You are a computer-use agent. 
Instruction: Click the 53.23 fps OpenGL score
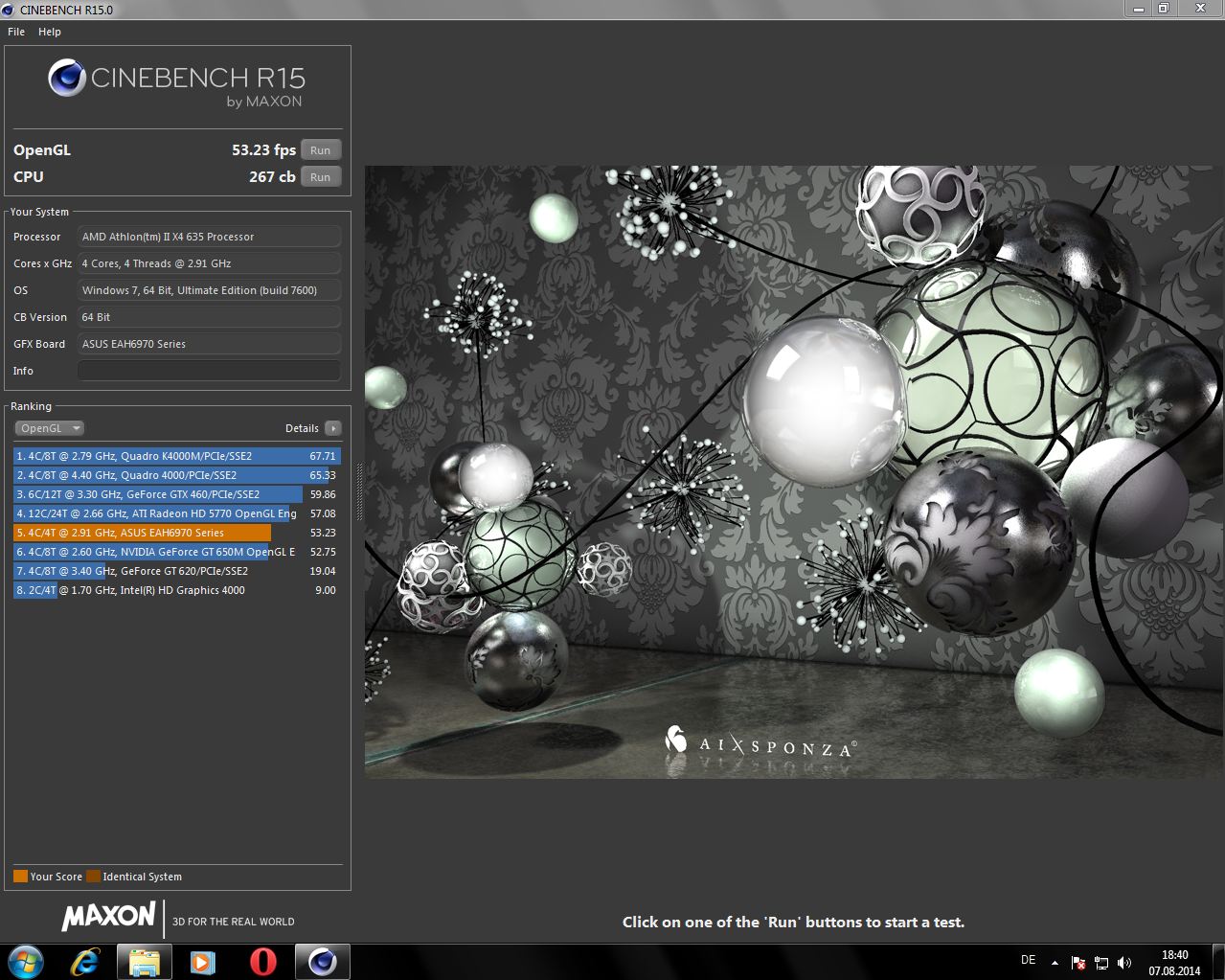[x=263, y=150]
